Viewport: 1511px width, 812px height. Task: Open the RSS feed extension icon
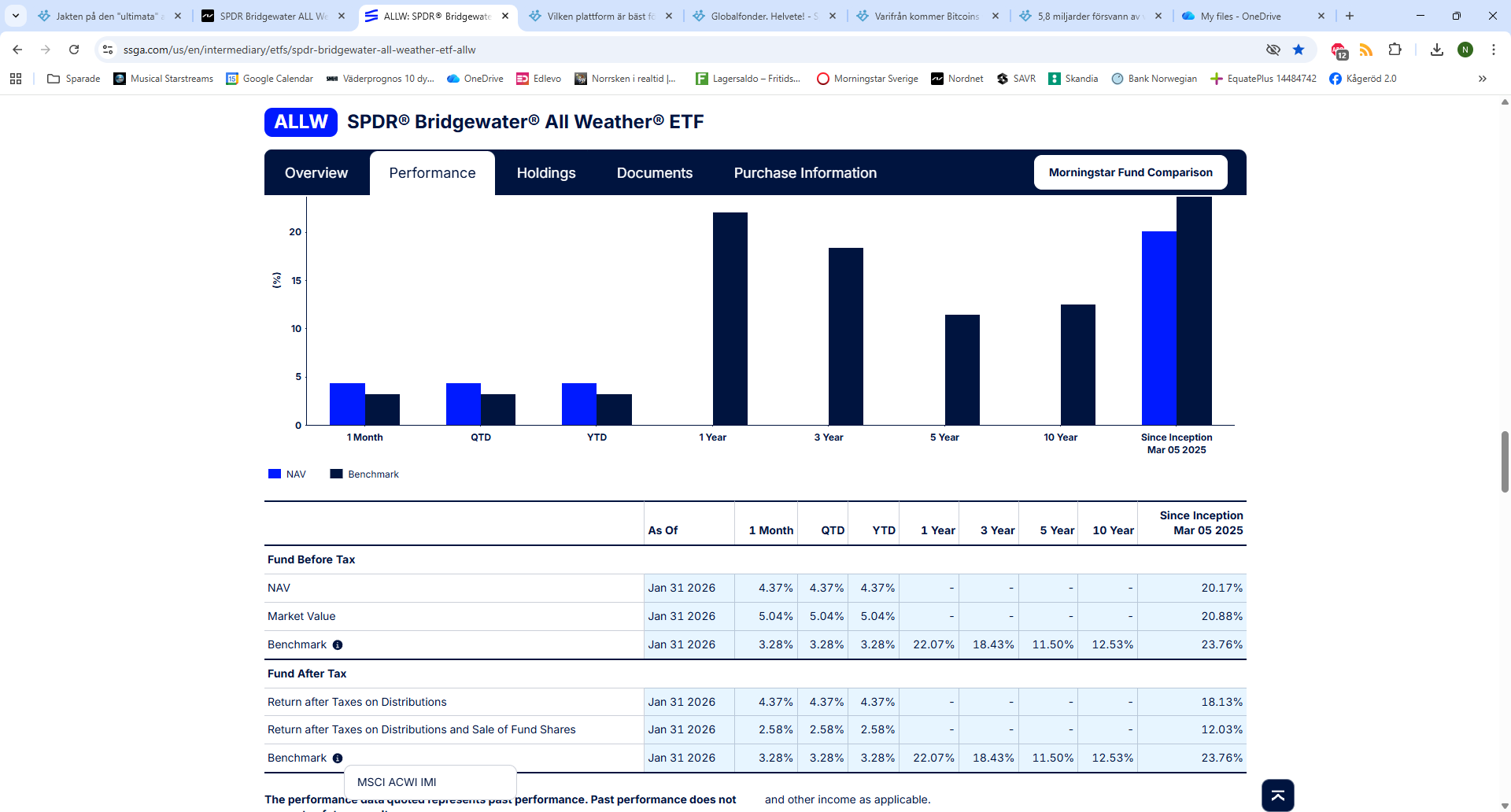(1366, 50)
